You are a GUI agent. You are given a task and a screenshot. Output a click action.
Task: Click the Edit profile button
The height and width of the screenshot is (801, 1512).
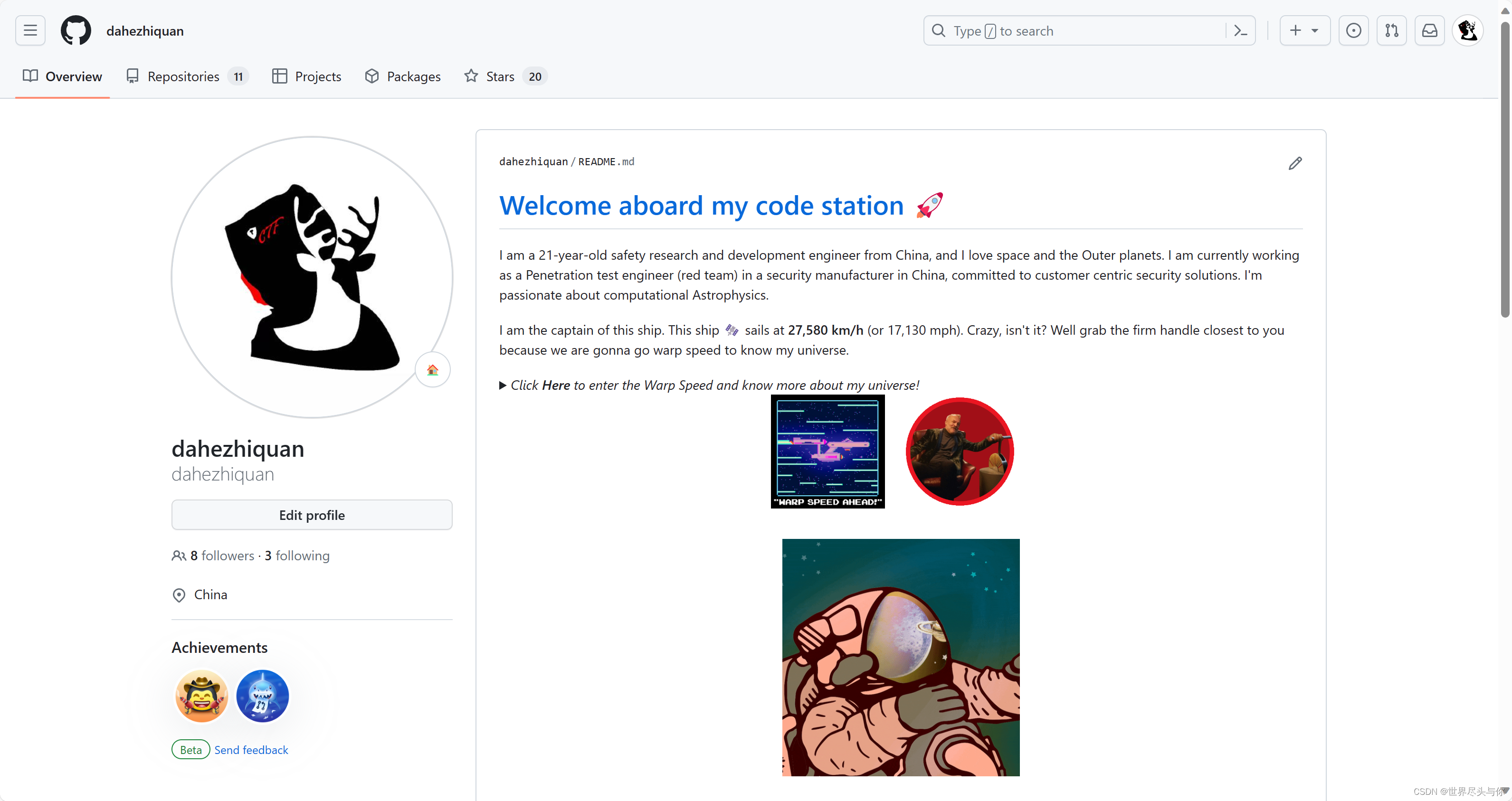coord(312,515)
